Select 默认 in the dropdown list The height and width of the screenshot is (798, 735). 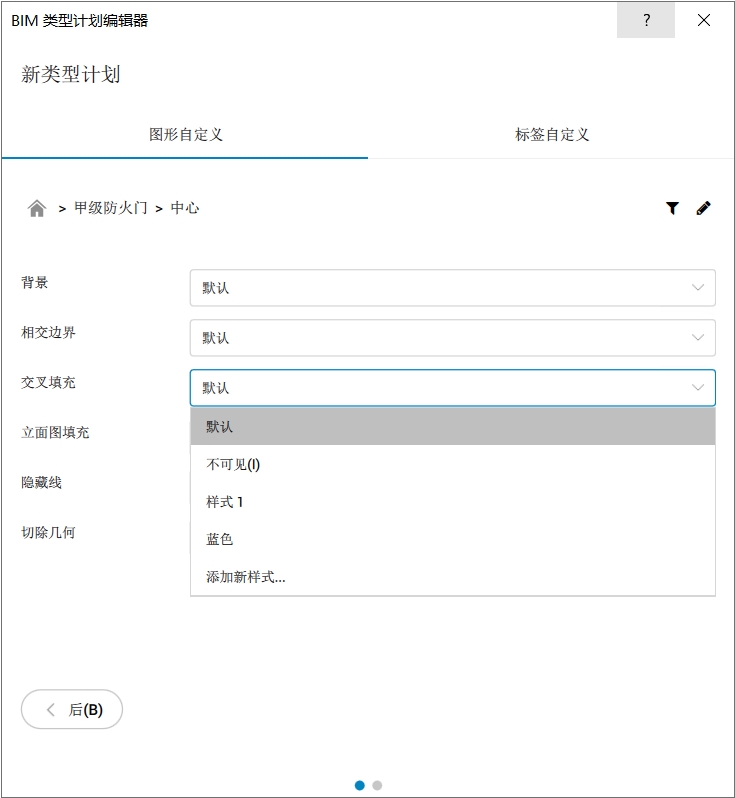(453, 426)
